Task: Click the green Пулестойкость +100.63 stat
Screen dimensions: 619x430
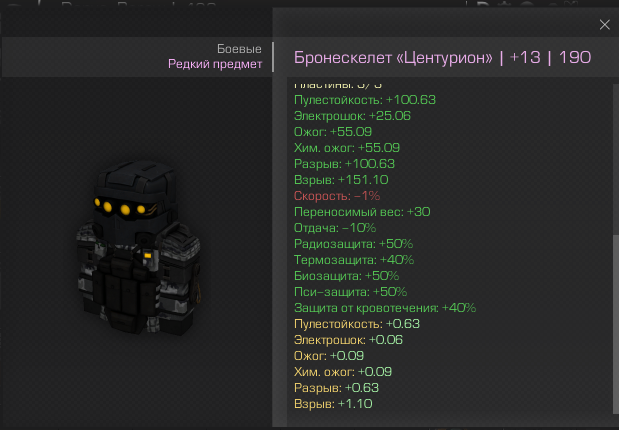Action: (365, 100)
